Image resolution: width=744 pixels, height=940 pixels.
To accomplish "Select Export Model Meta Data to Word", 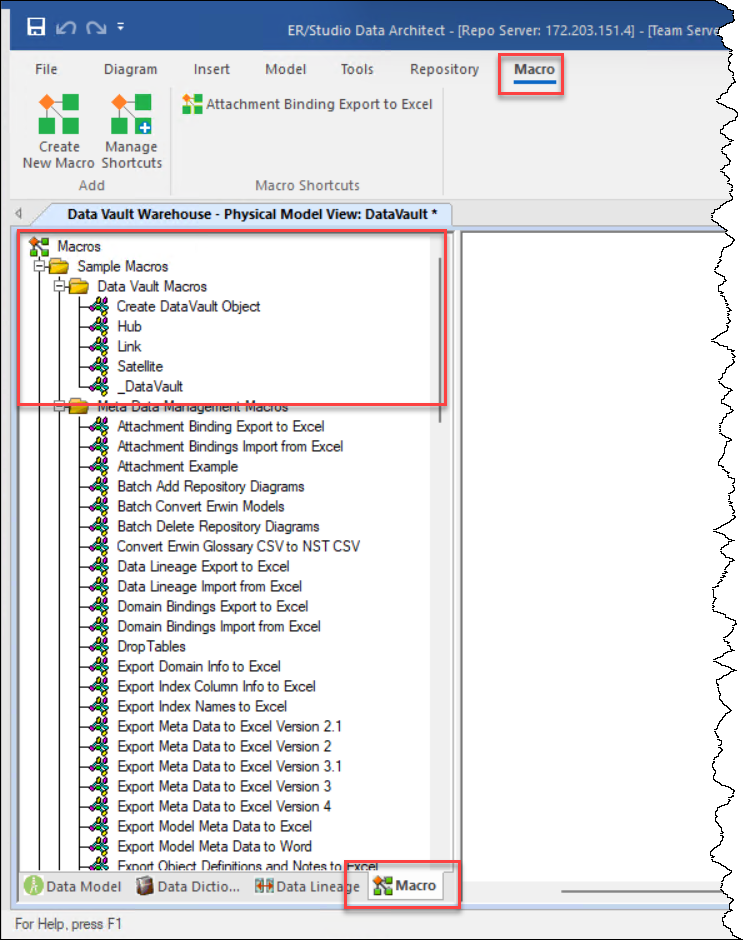I will (x=215, y=846).
